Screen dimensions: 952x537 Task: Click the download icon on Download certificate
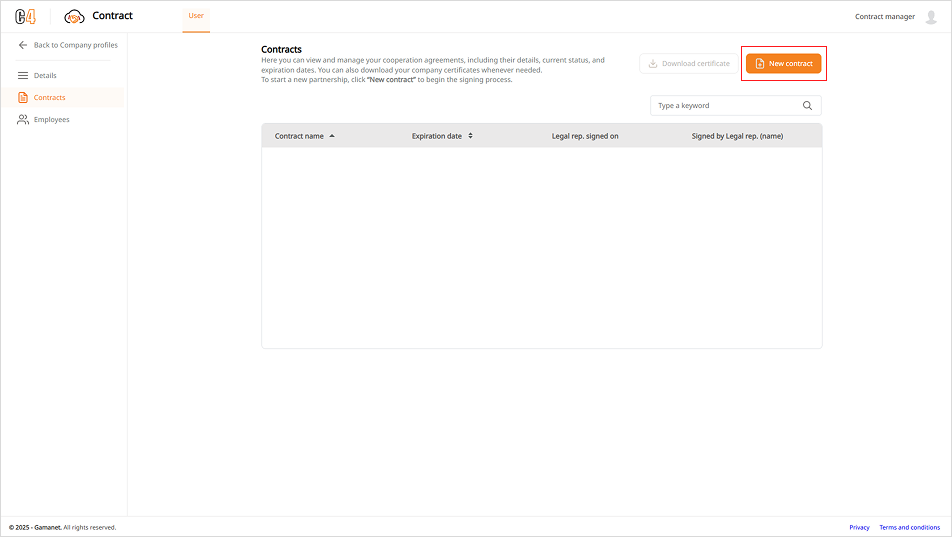point(653,63)
